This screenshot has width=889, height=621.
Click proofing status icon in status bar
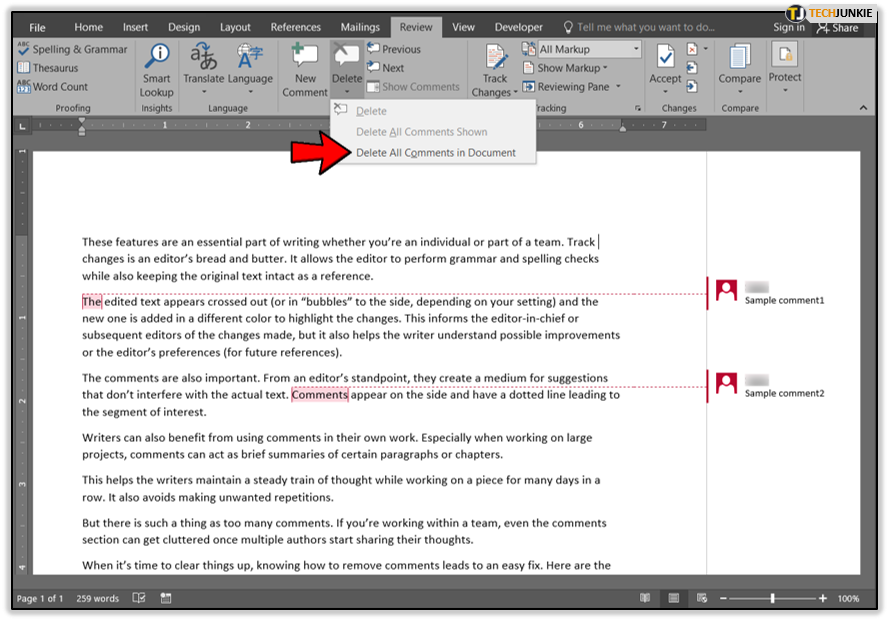pyautogui.click(x=139, y=598)
